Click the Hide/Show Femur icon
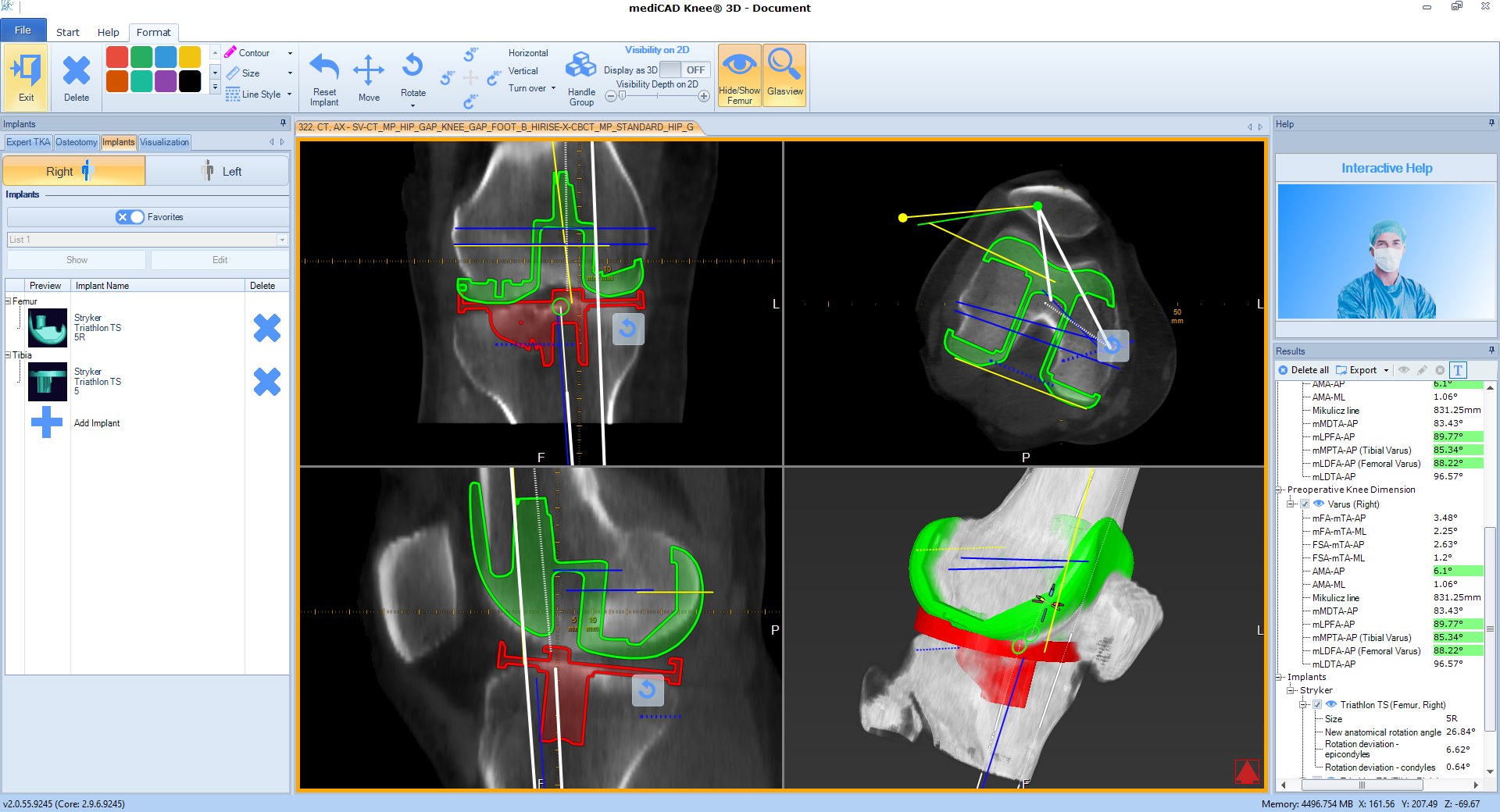The height and width of the screenshot is (812, 1500). pos(739,74)
